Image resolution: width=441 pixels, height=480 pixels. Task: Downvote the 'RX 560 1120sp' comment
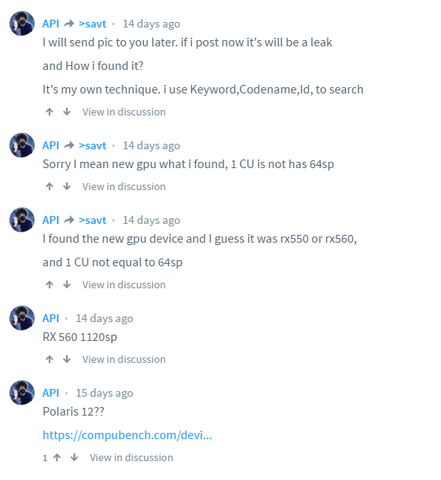pos(67,359)
